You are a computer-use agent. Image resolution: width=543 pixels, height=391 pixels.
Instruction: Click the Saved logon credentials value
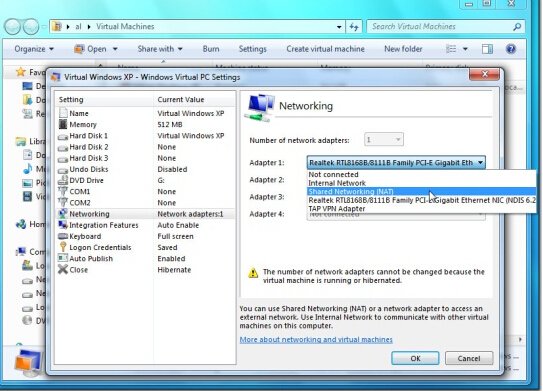(167, 247)
